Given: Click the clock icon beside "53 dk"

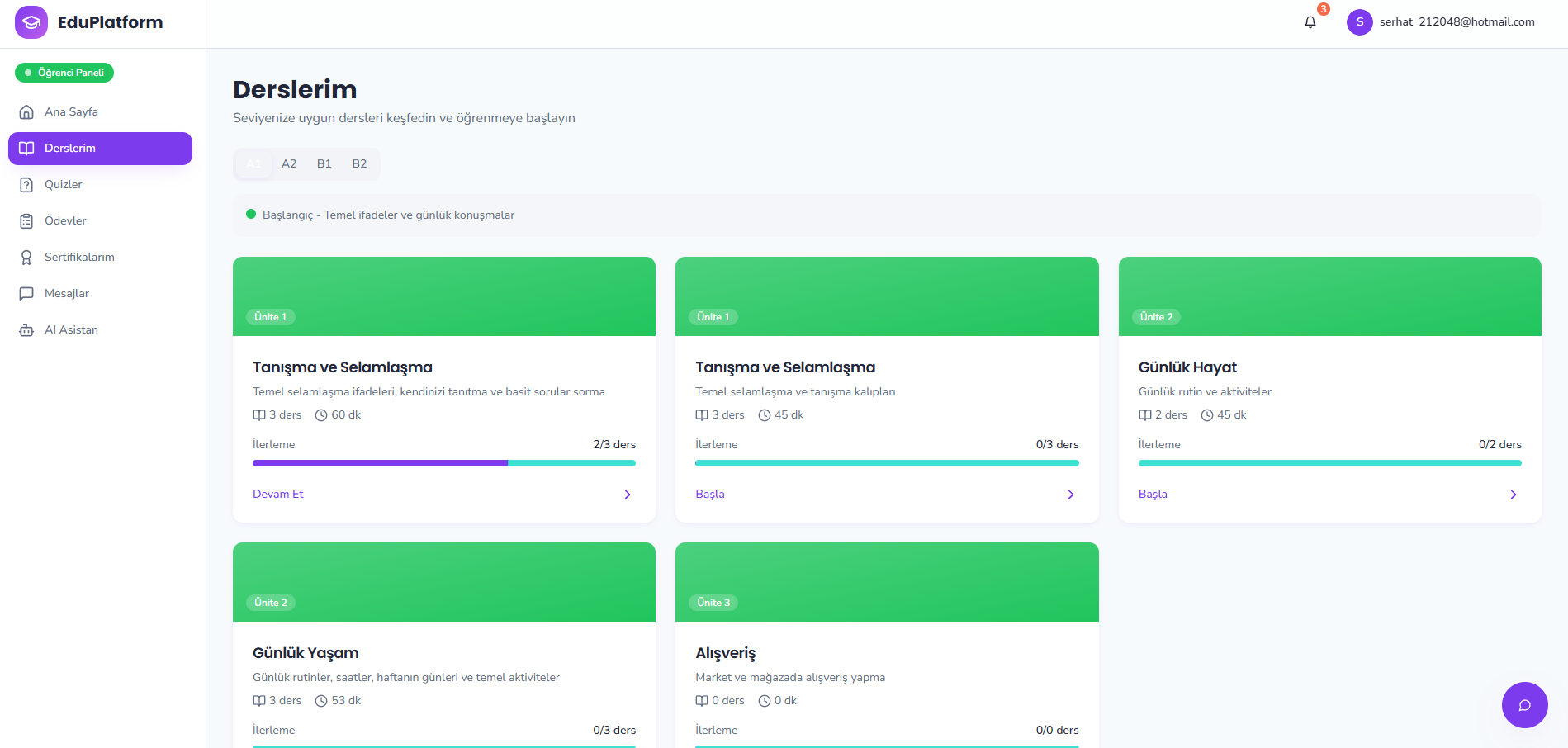Looking at the screenshot, I should [321, 701].
